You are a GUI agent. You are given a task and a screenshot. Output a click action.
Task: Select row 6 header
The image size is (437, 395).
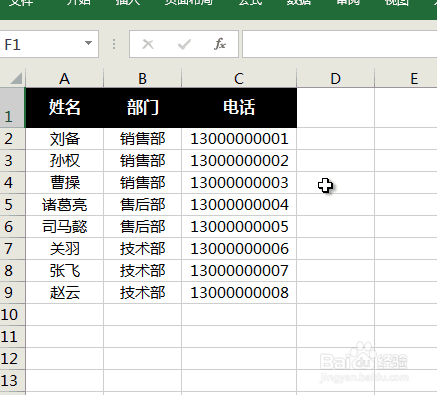click(x=12, y=227)
